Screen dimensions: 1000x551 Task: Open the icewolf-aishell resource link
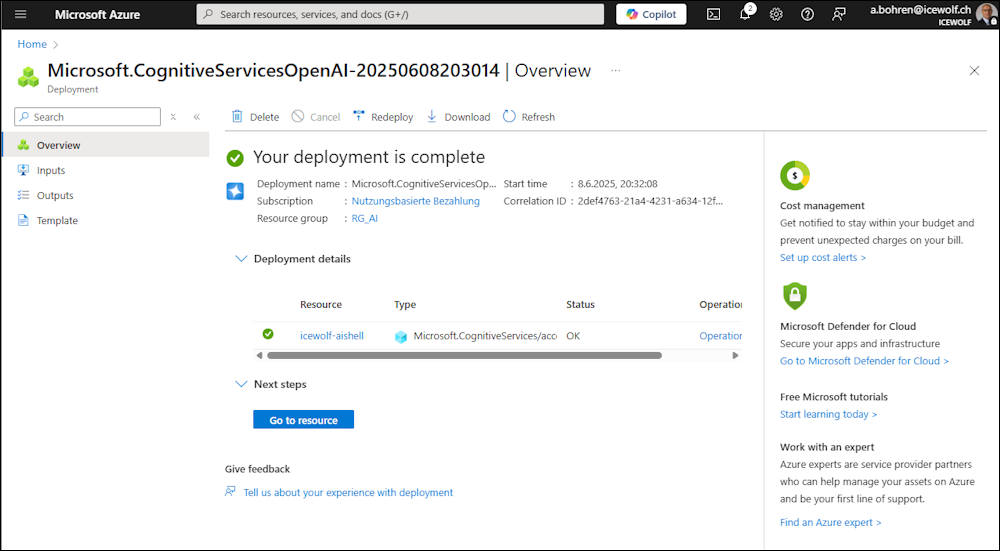click(332, 335)
